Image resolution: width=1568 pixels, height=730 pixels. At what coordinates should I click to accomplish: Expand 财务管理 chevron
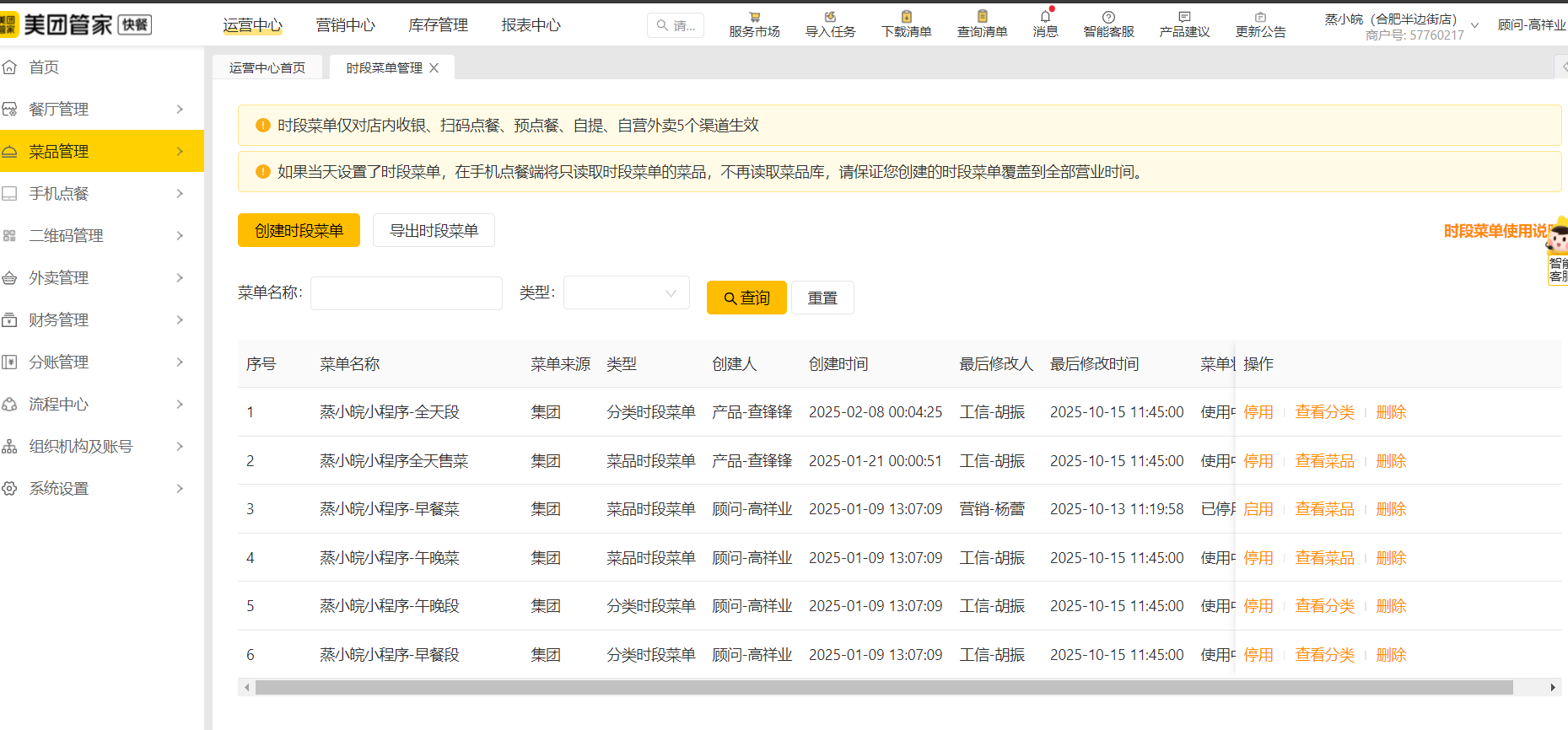point(180,319)
